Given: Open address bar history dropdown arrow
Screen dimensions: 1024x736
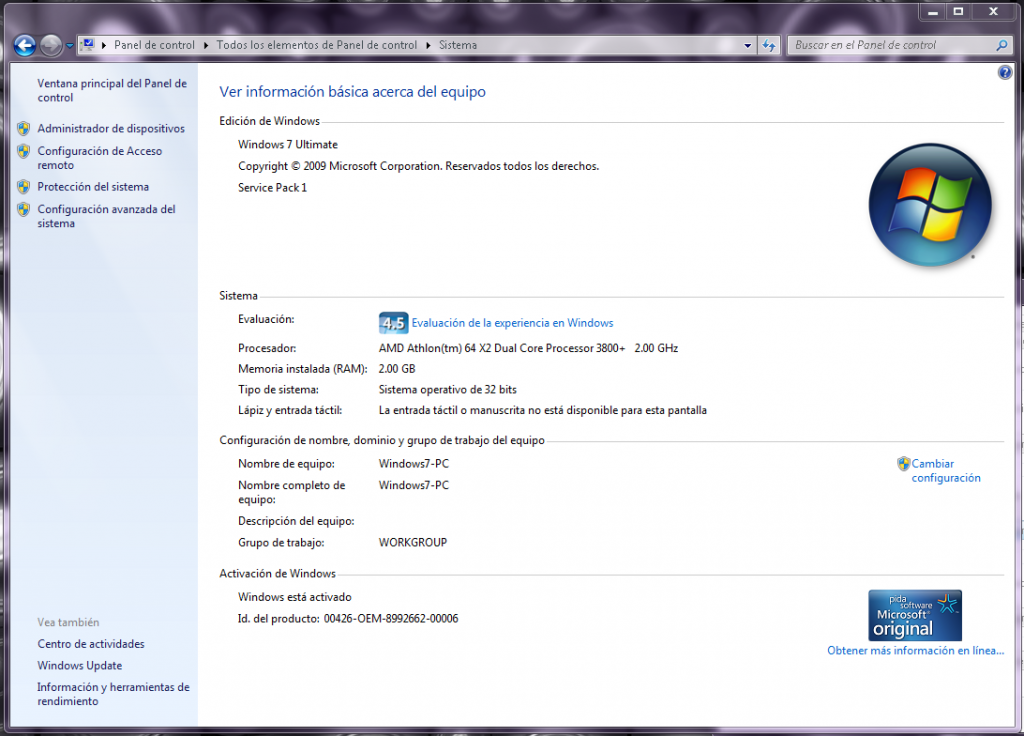Looking at the screenshot, I should (748, 46).
